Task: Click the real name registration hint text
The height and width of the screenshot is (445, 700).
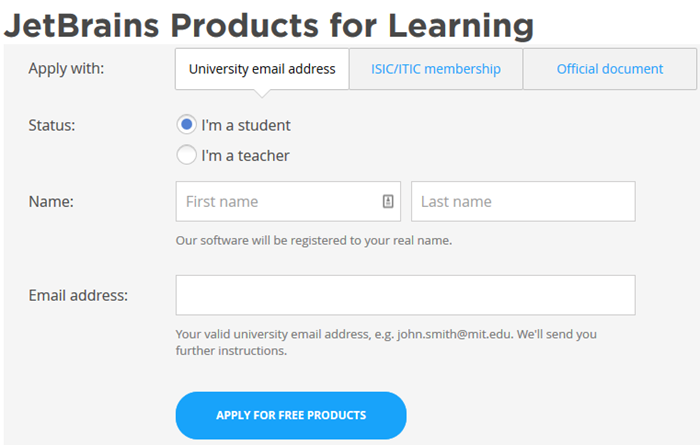Action: [x=313, y=240]
